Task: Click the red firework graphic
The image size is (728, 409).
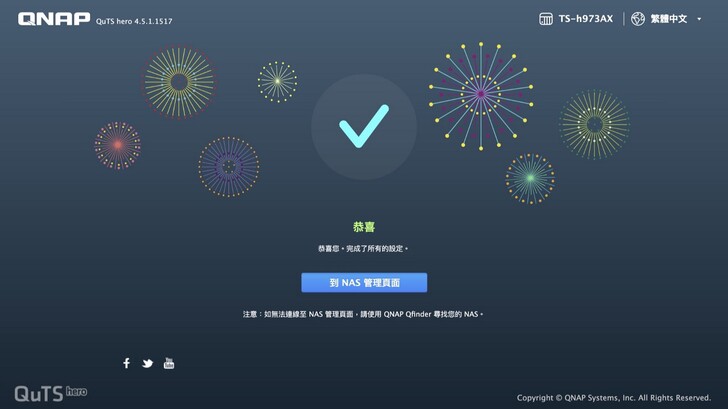Action: (118, 145)
